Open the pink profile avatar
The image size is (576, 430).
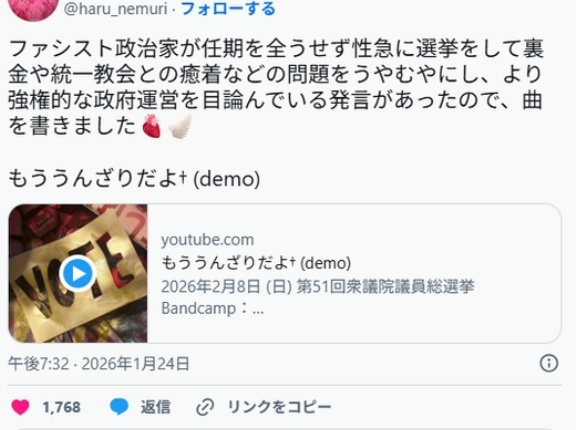[x=34, y=9]
